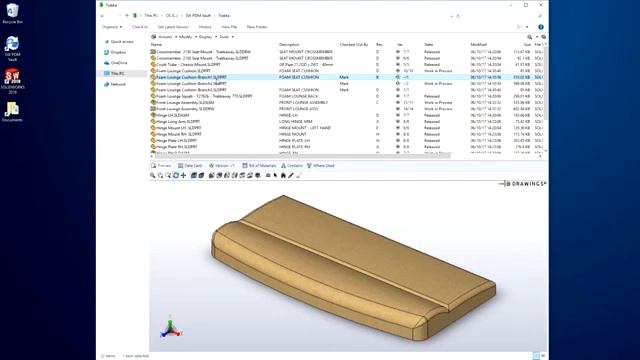Select the Hinge Mount LH.SLDPRT file
Image resolution: width=640 pixels, height=360 pixels.
176,128
